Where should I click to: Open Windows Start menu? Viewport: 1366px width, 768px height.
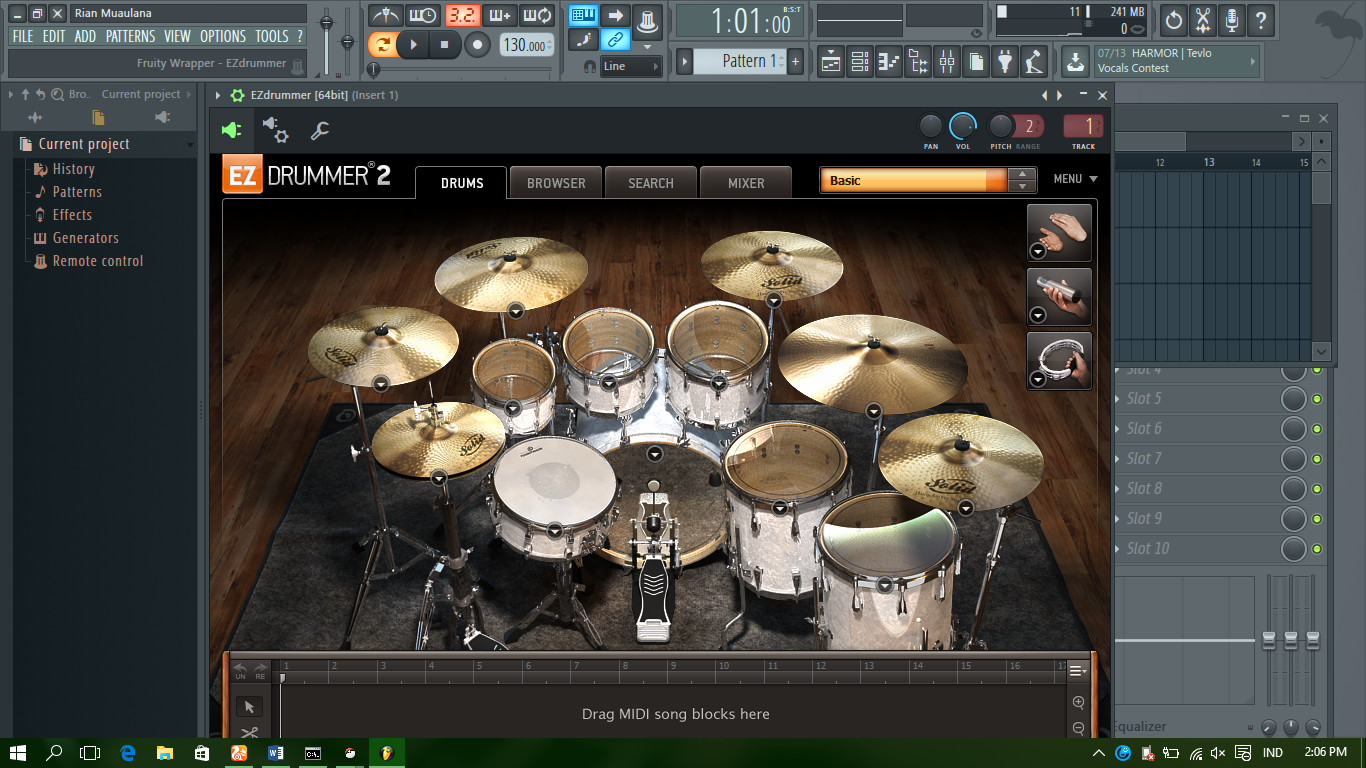coord(18,753)
